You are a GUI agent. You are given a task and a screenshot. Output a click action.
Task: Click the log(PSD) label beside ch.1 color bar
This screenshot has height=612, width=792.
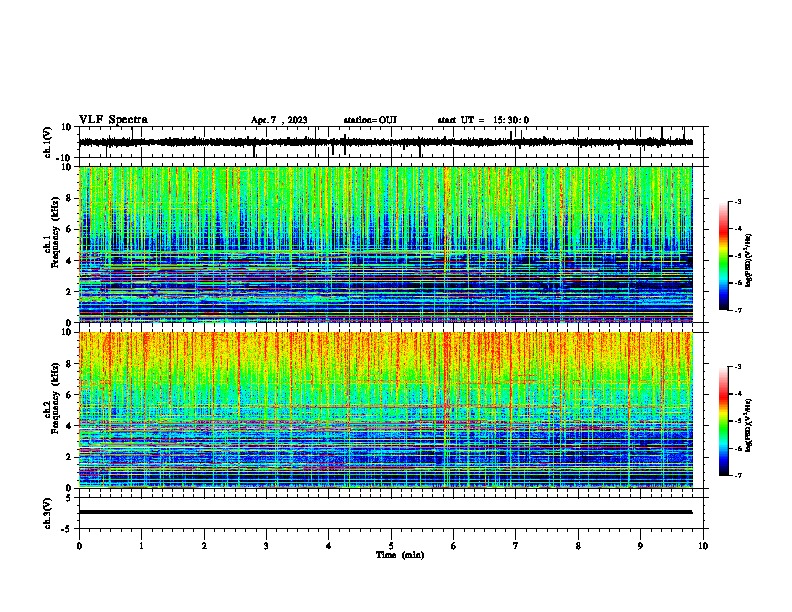pyautogui.click(x=748, y=261)
